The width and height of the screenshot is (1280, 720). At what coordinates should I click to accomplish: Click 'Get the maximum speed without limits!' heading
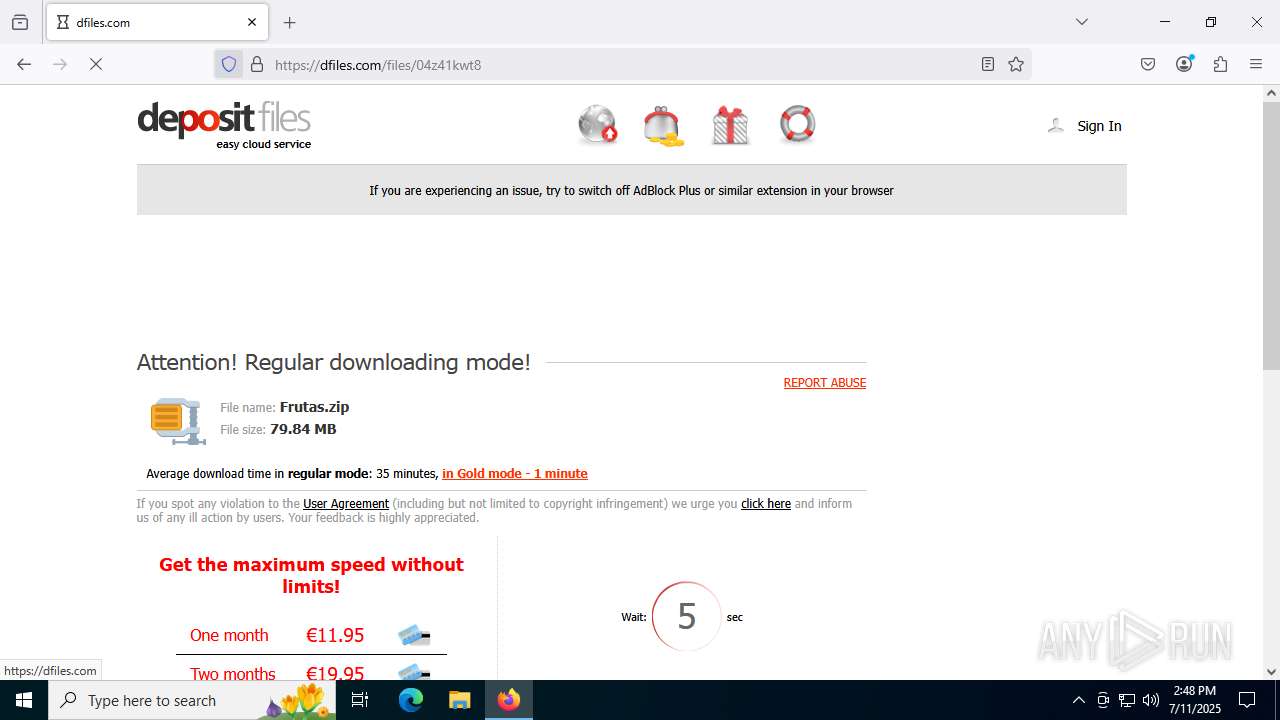pos(311,575)
